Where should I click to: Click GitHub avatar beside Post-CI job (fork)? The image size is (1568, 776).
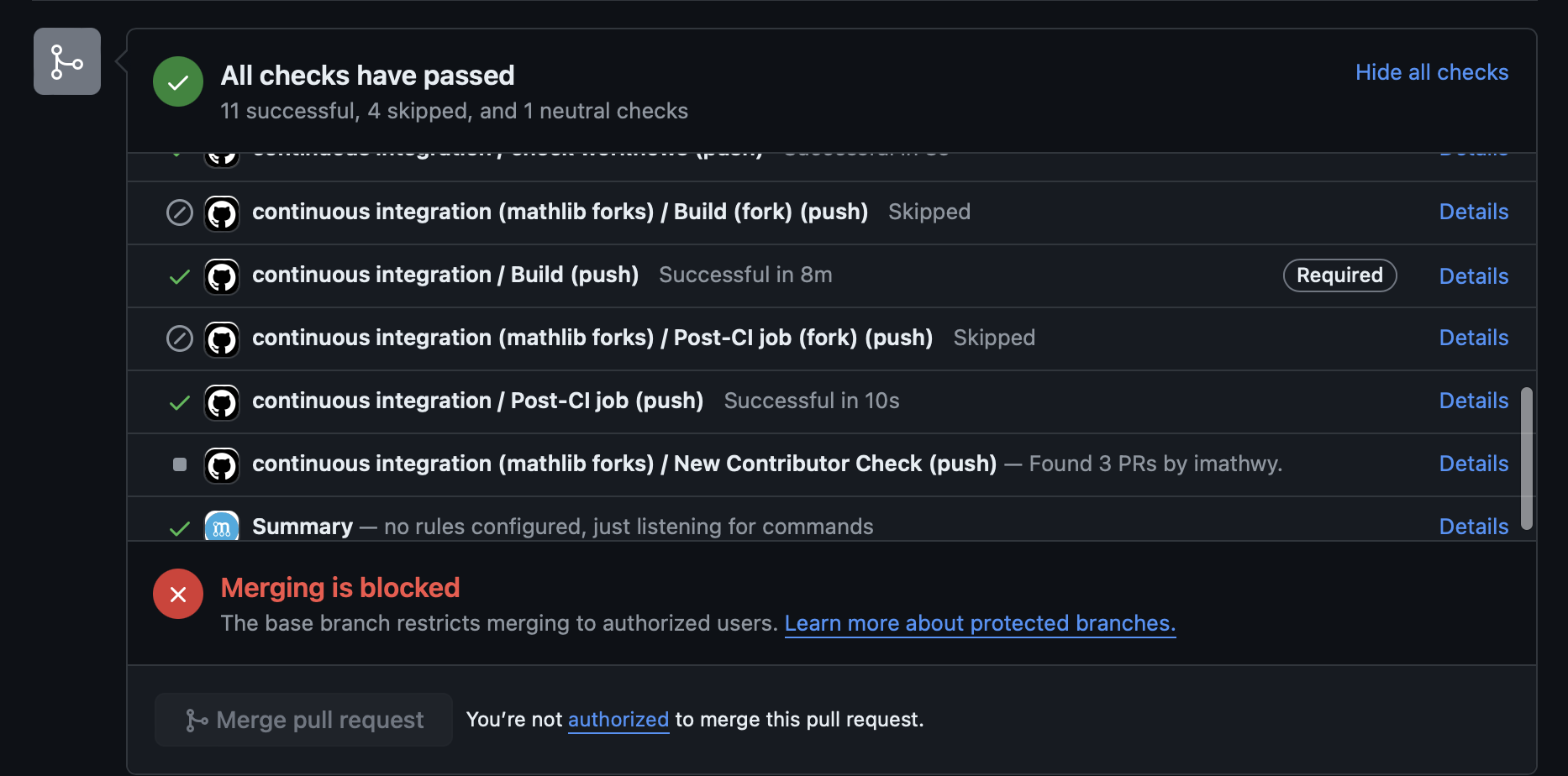point(222,339)
